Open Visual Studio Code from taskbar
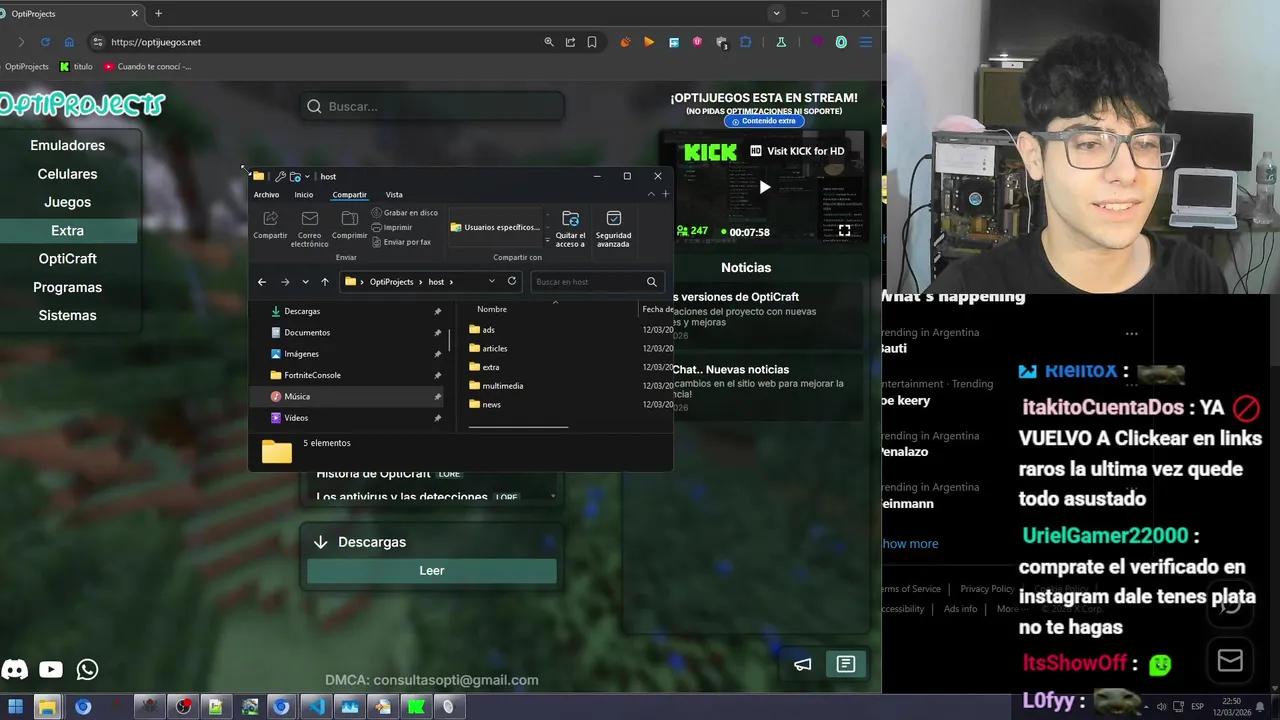 (316, 707)
